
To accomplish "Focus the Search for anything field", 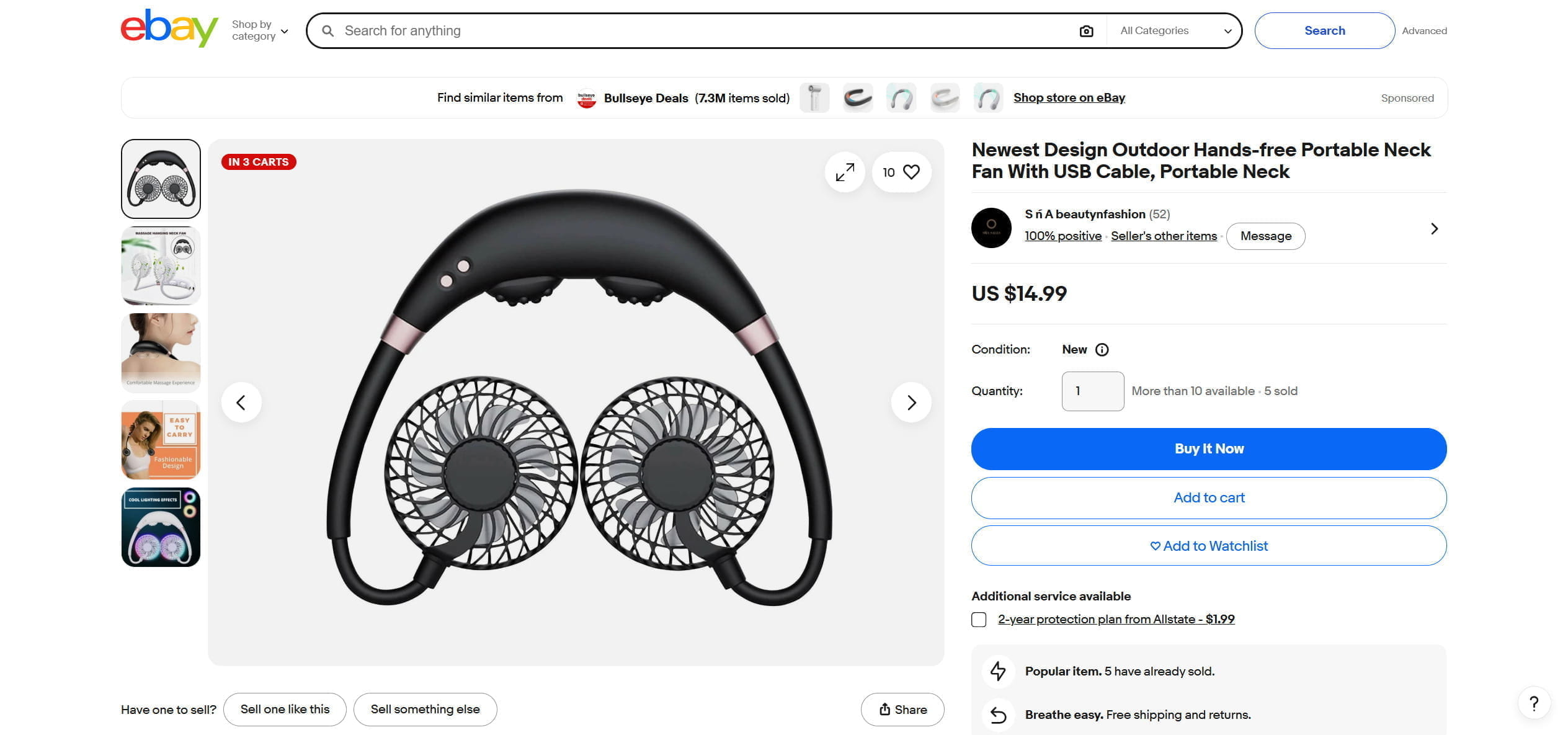I will click(x=707, y=30).
